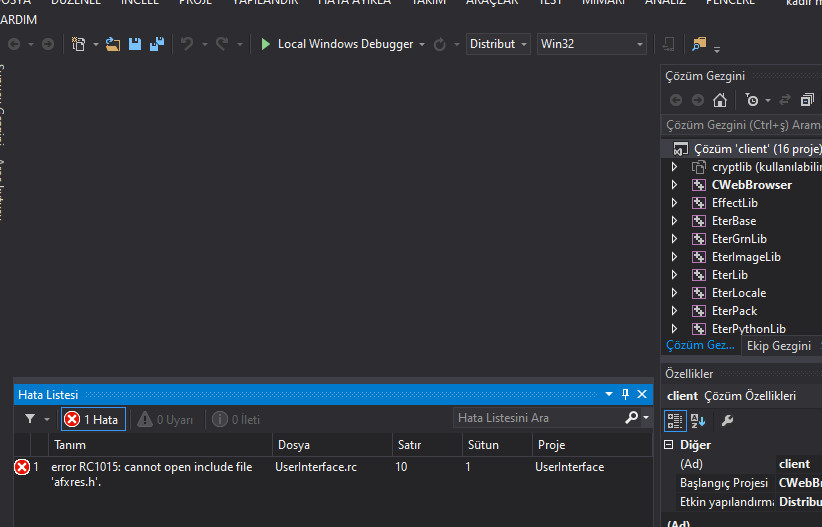Click the sync with active document icon
This screenshot has height=527, width=822.
click(x=785, y=100)
